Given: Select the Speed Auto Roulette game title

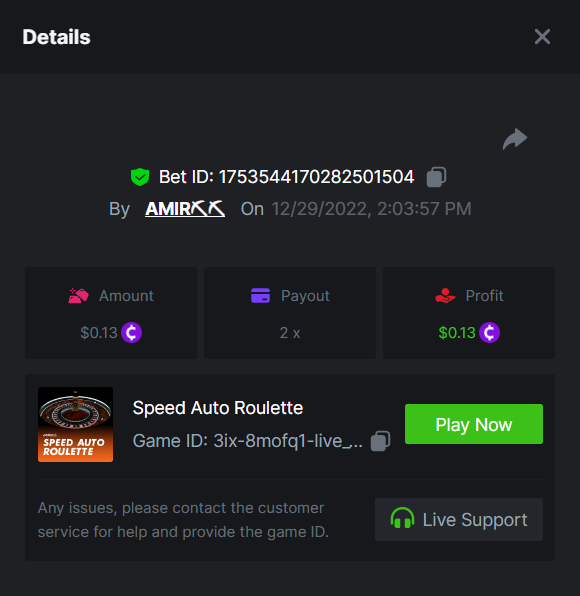Looking at the screenshot, I should pyautogui.click(x=218, y=408).
